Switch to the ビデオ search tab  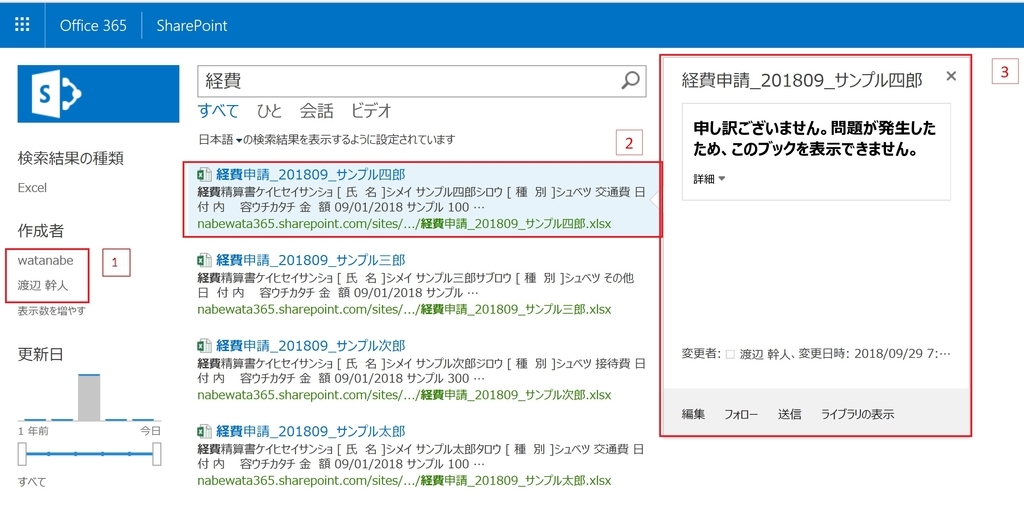(371, 111)
